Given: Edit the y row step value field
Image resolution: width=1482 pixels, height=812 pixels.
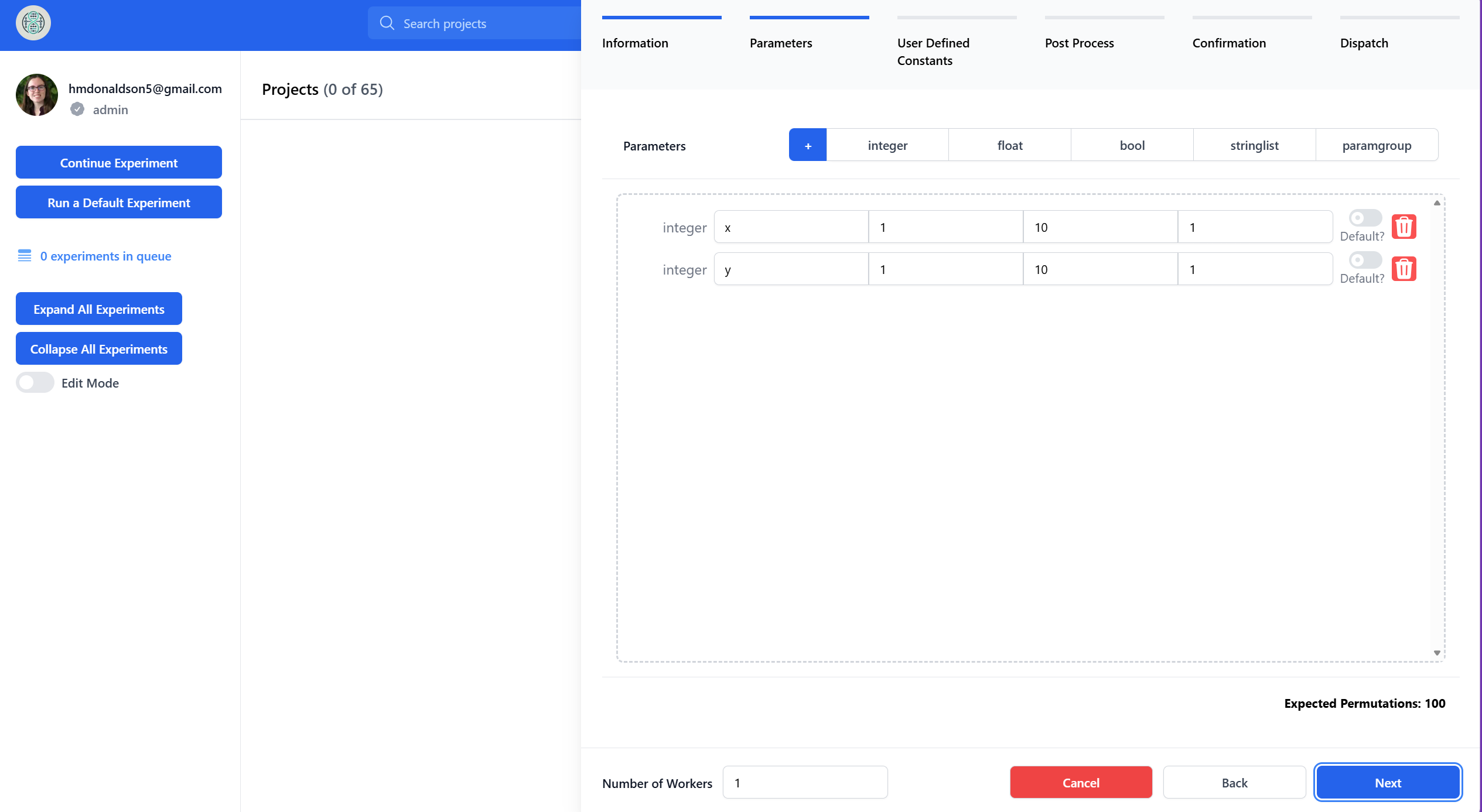Looking at the screenshot, I should tap(1255, 269).
